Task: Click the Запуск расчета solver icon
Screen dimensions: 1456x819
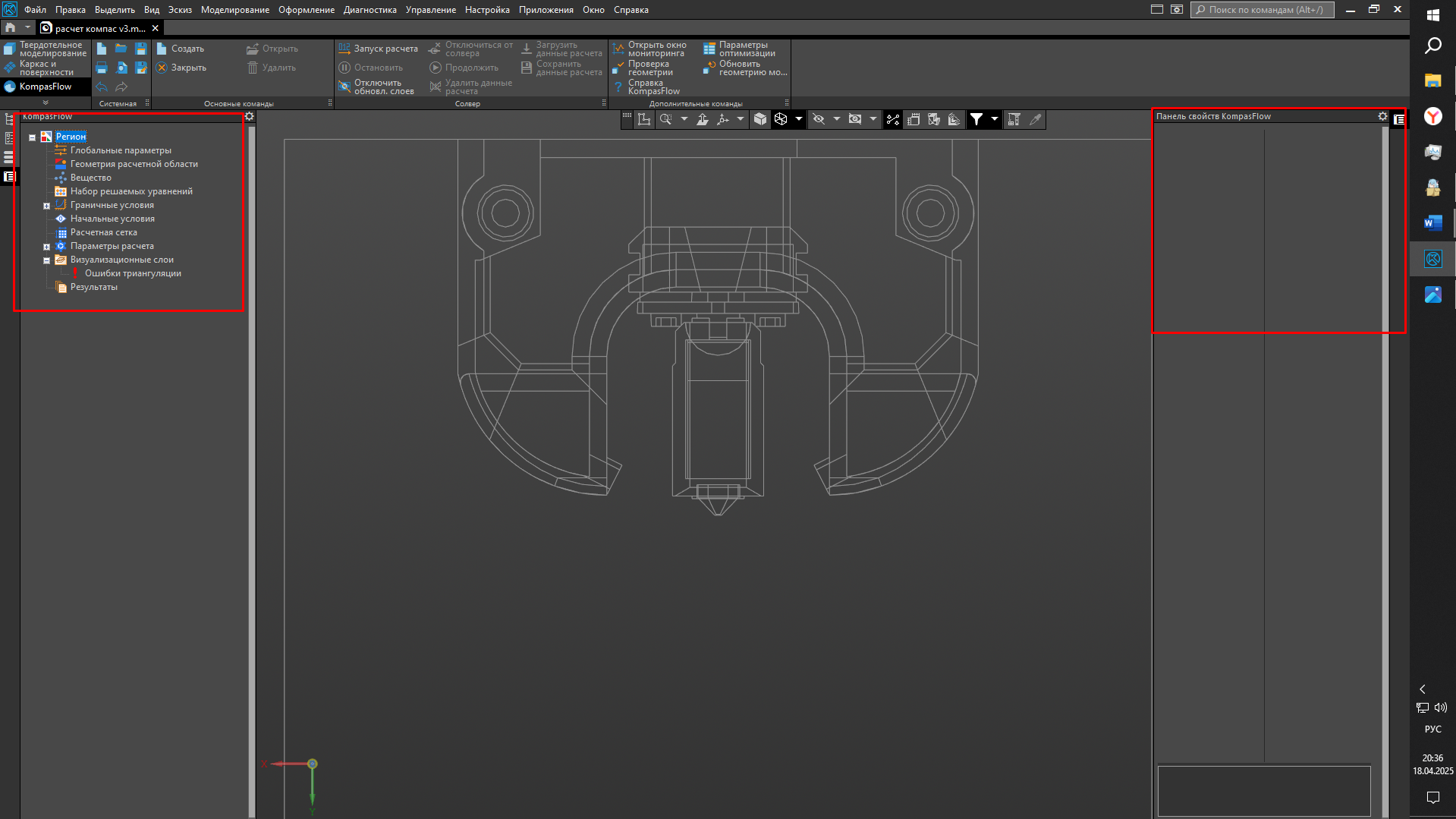Action: [x=344, y=49]
